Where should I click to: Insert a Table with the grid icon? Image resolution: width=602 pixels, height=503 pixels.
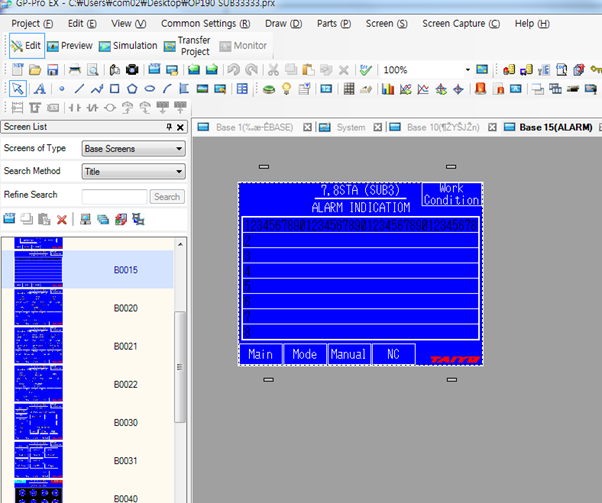(242, 89)
